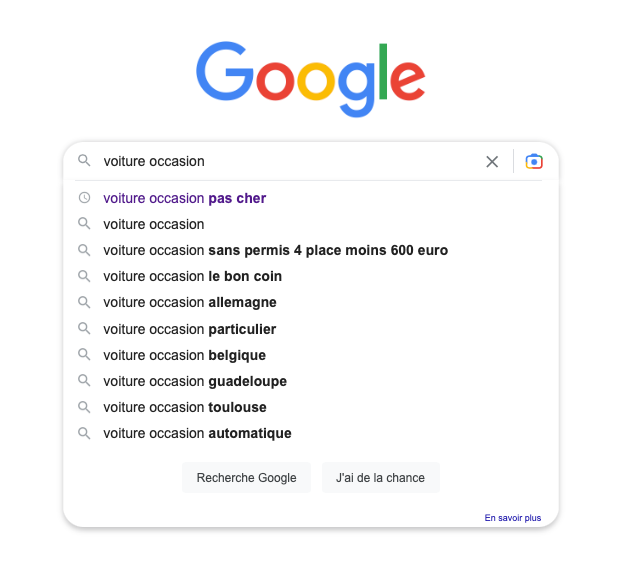Click the Google logo

(x=310, y=79)
